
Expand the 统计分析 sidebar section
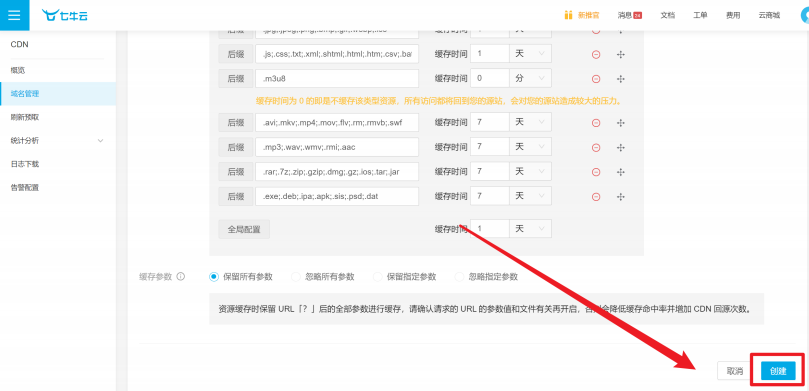58,140
